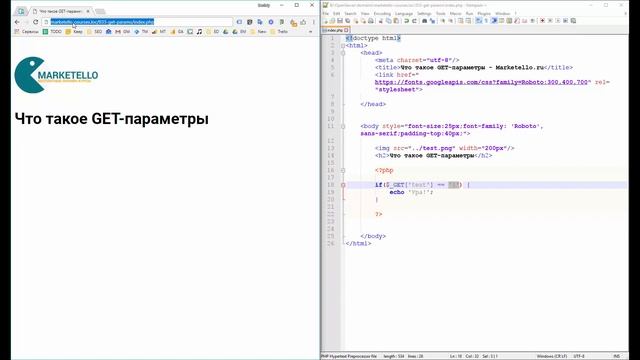The image size is (640, 360).
Task: Toggle Word wrap in Notepad++ toolbar
Action: pyautogui.click(x=478, y=21)
